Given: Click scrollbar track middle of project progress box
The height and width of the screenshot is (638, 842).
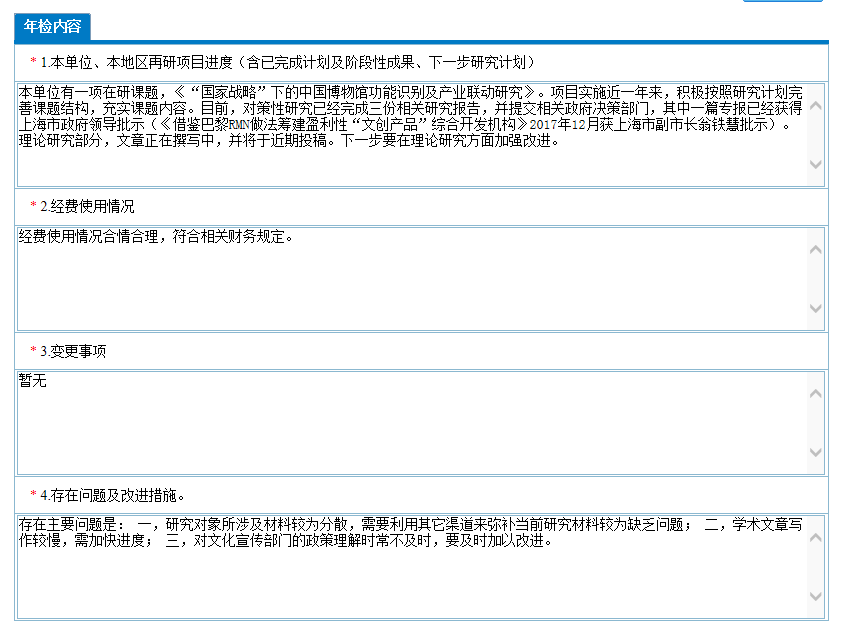Looking at the screenshot, I should click(x=815, y=135).
